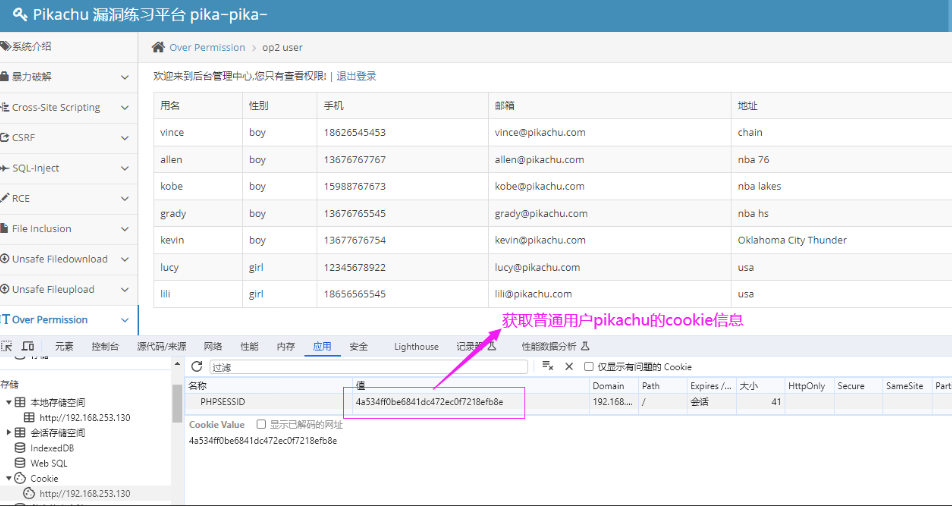Open the Lighthouse tab in DevTools

[x=416, y=347]
